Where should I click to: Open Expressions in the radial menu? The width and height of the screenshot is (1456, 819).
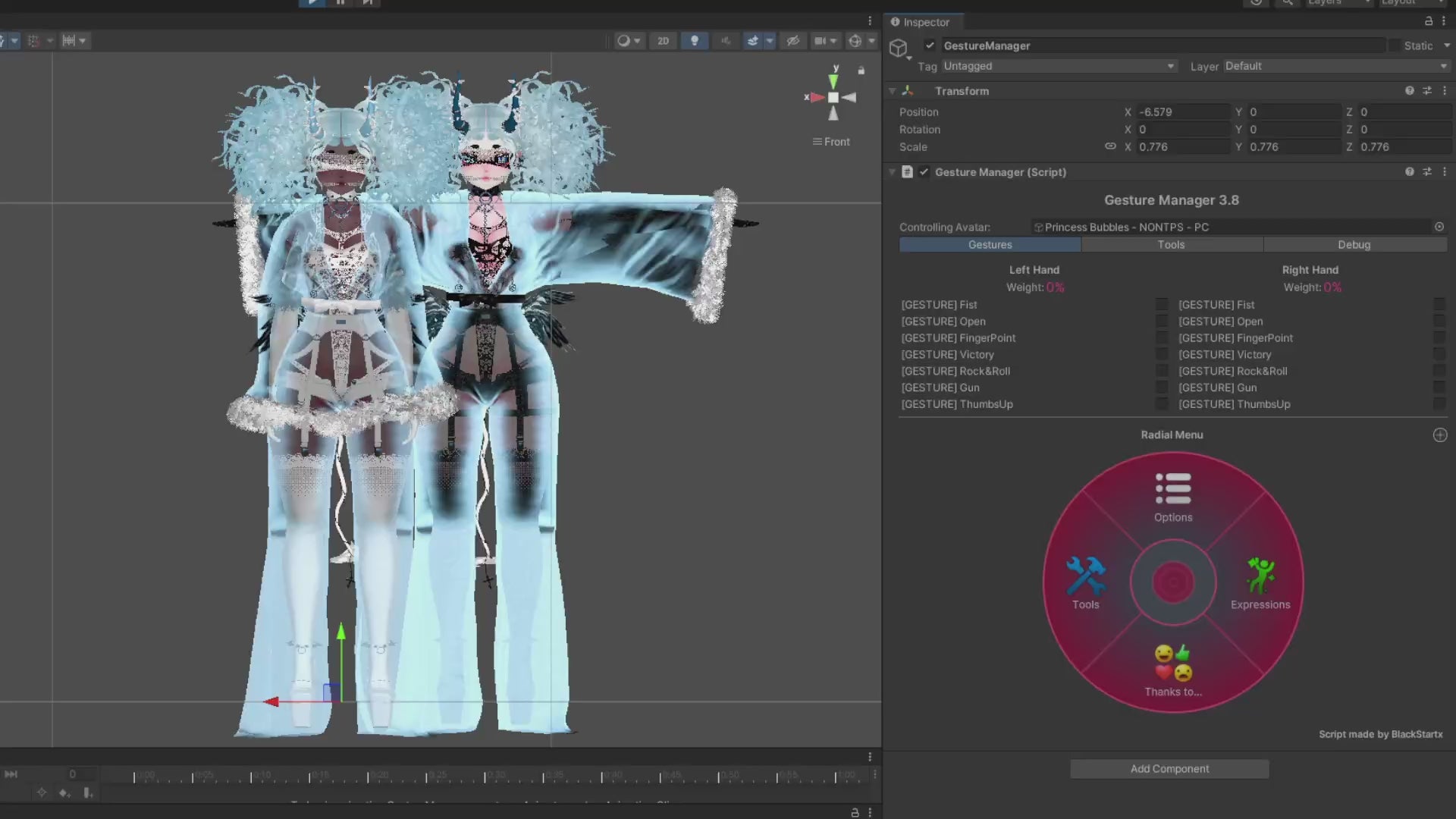[1260, 576]
